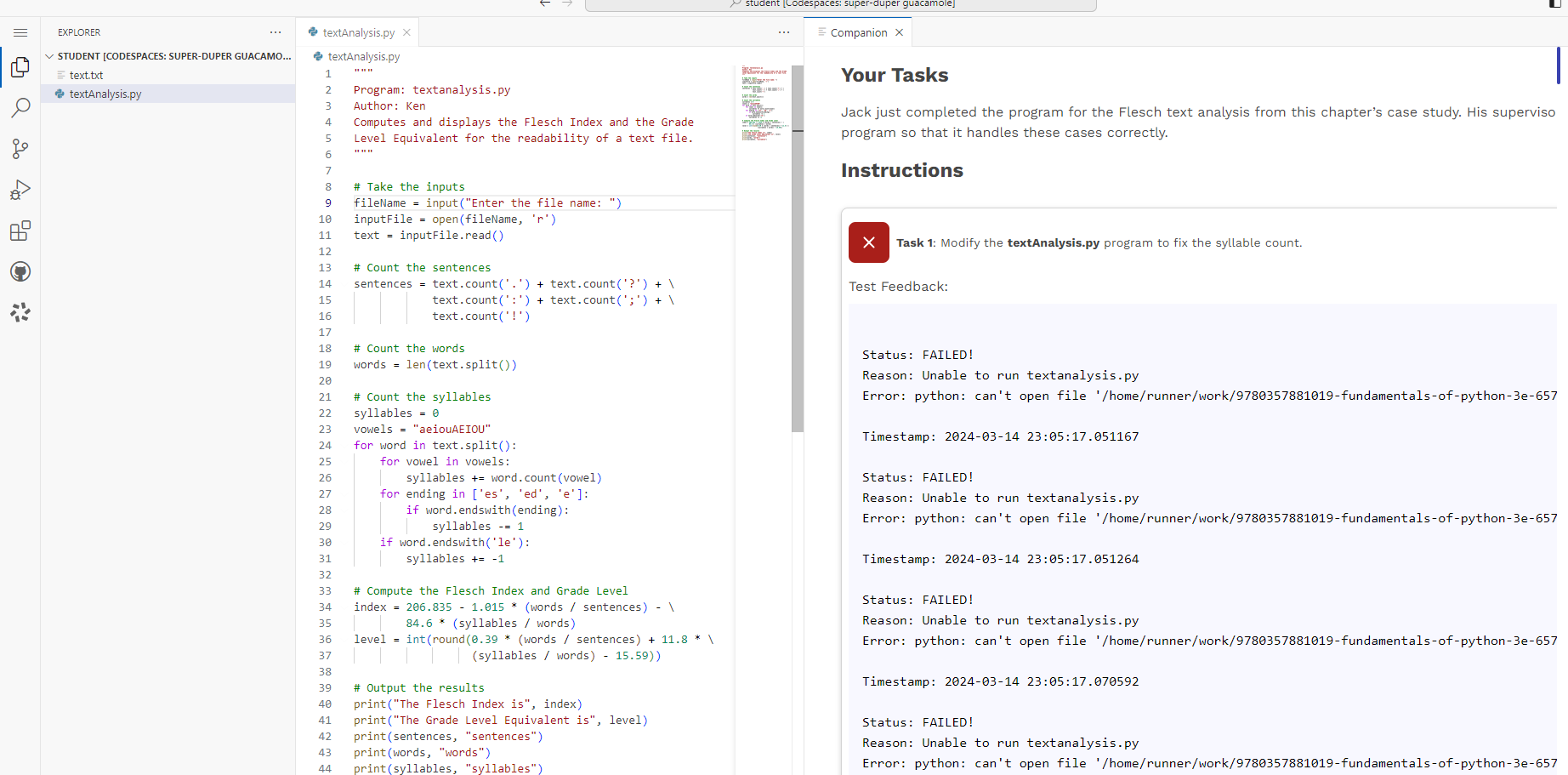This screenshot has width=1568, height=775.
Task: Click the browser forward arrow
Action: [x=568, y=4]
